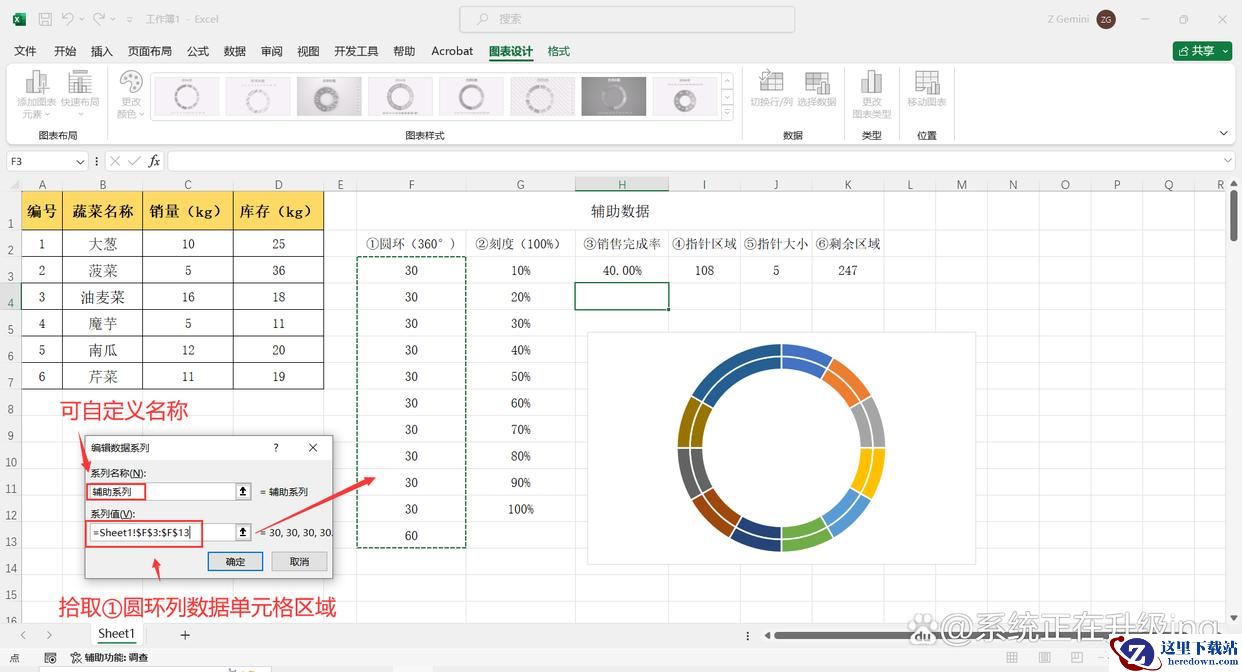Click the Undo arrow icon
This screenshot has width=1242, height=672.
tap(67, 19)
